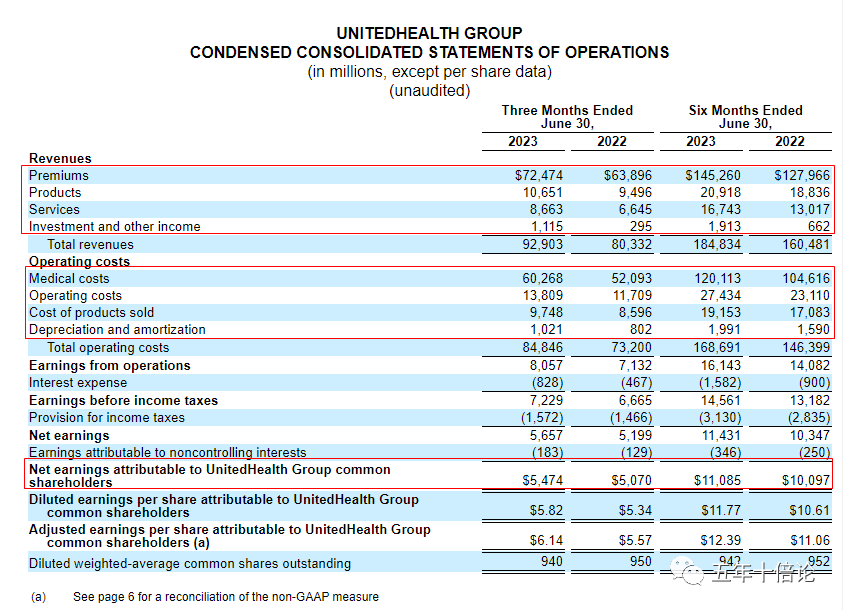Click Net earnings value 5,657
843x610 pixels.
547,436
